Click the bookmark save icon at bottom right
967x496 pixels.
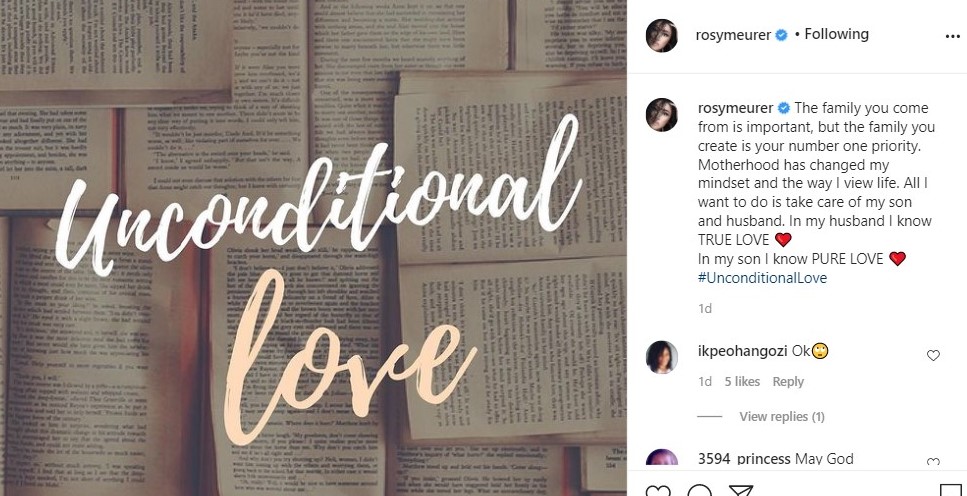pyautogui.click(x=950, y=491)
